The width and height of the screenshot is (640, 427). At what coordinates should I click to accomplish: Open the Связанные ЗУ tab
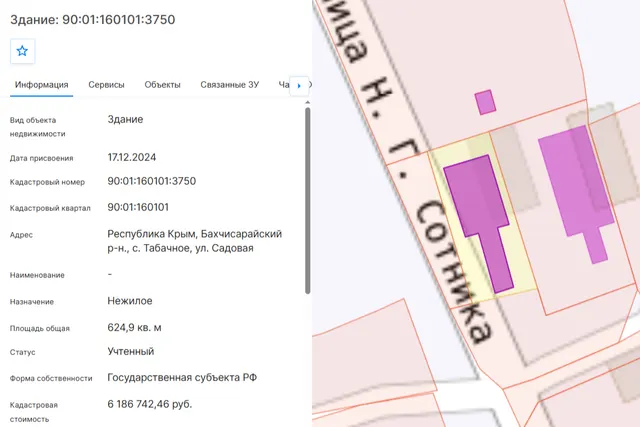[x=230, y=85]
